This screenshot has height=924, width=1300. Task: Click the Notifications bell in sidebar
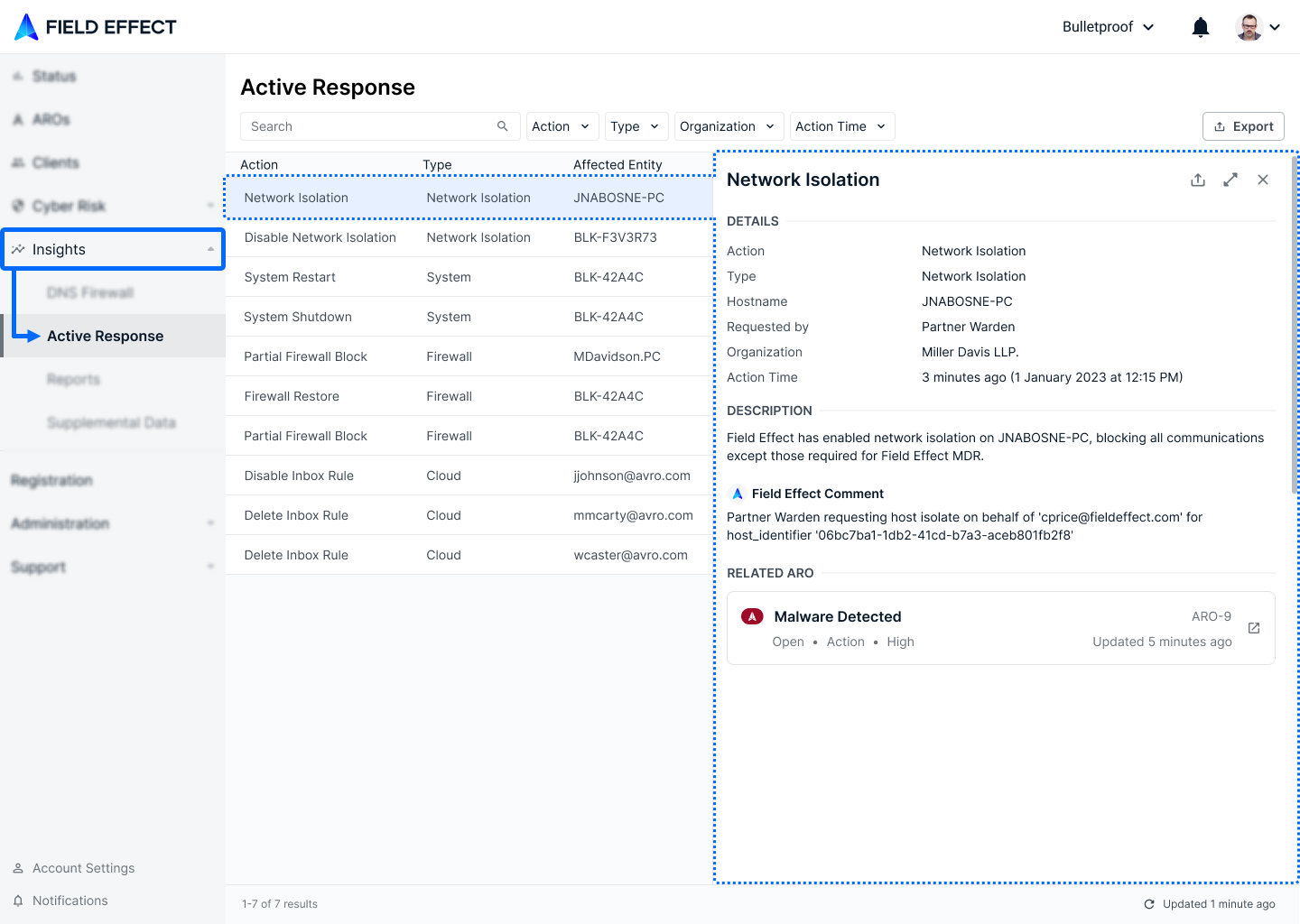click(x=18, y=901)
